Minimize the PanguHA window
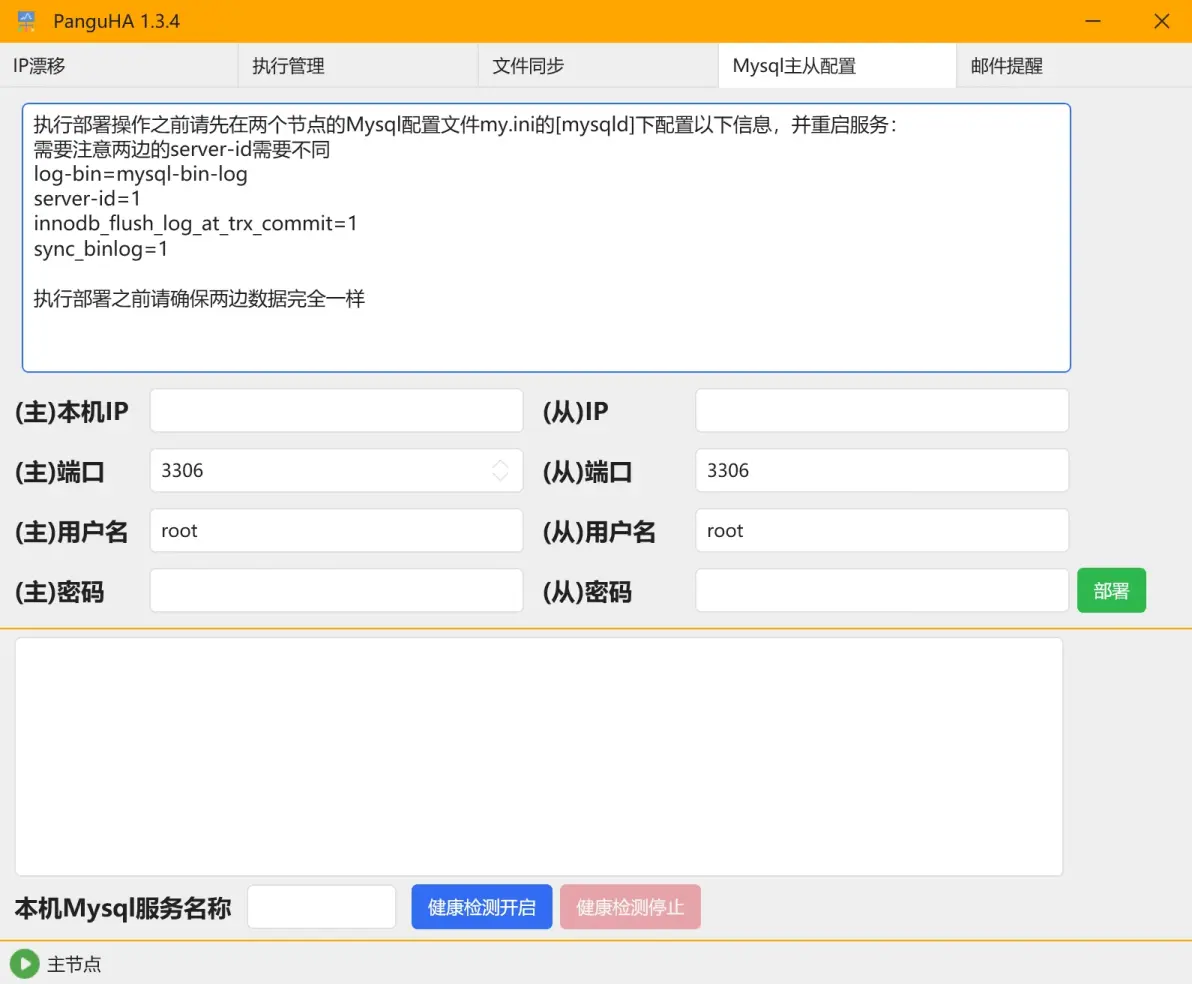This screenshot has height=984, width=1192. tap(1093, 21)
